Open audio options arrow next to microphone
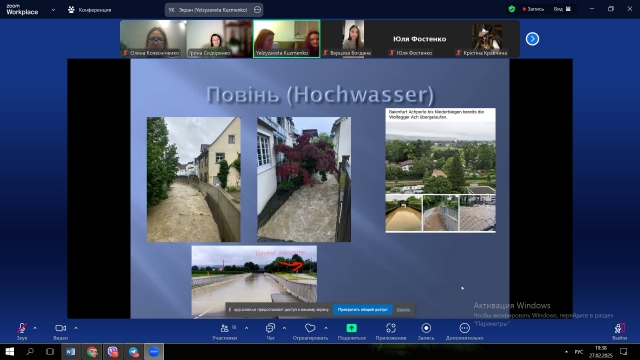This screenshot has height=360, width=640. 35,328
